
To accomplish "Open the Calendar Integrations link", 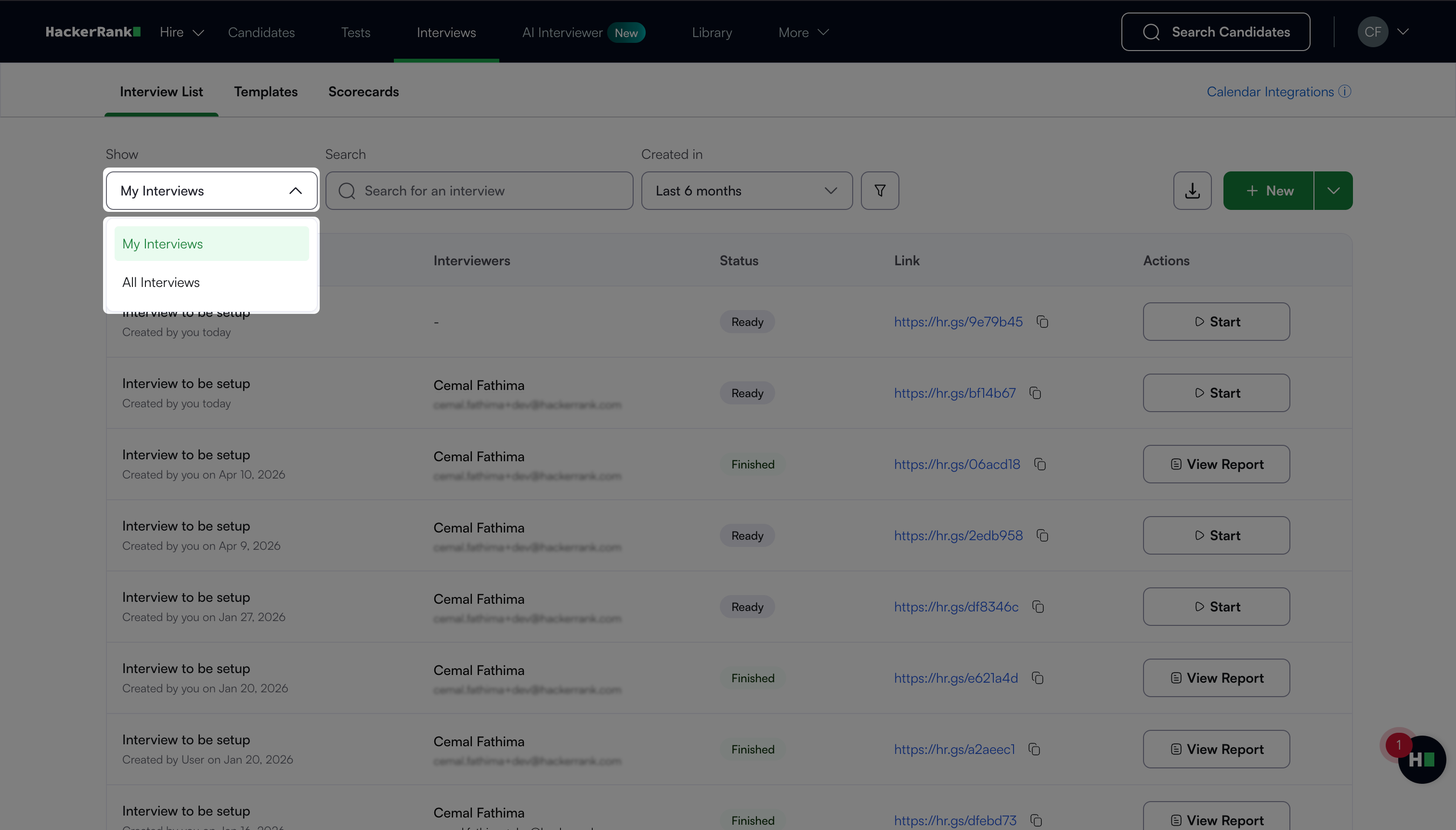I will point(1270,91).
